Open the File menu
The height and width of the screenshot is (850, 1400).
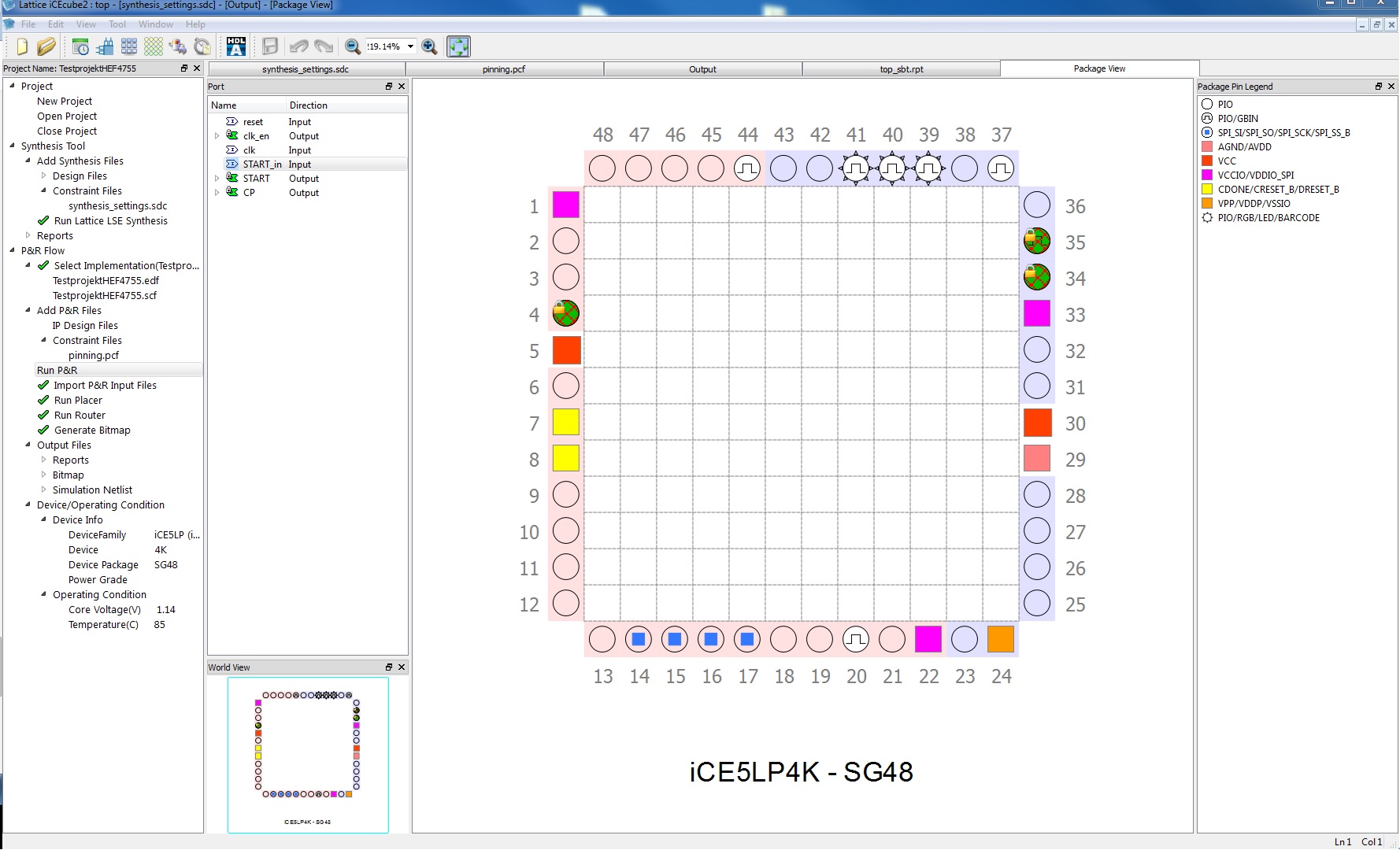(x=28, y=24)
